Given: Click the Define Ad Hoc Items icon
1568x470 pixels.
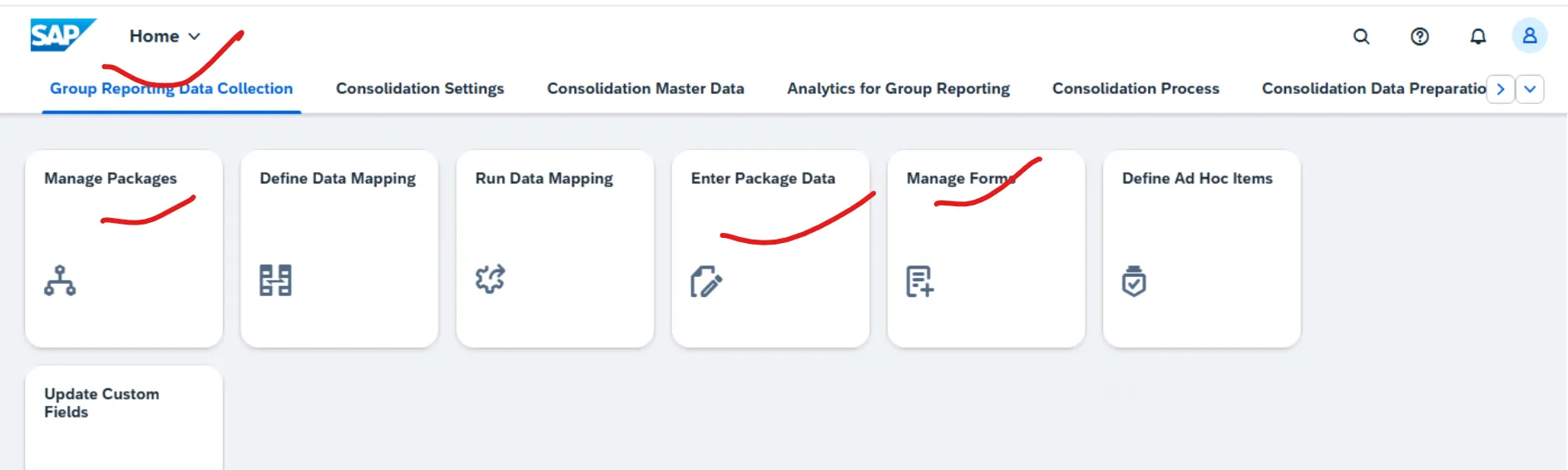Looking at the screenshot, I should [1134, 281].
